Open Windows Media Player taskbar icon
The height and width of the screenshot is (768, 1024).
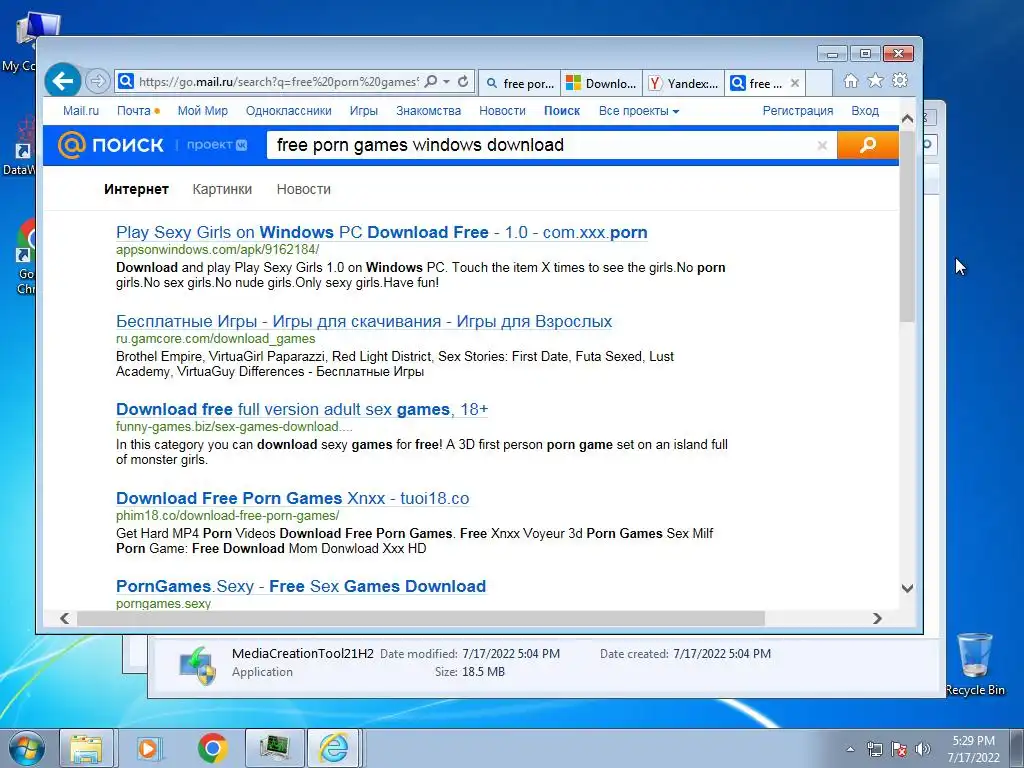coord(149,748)
